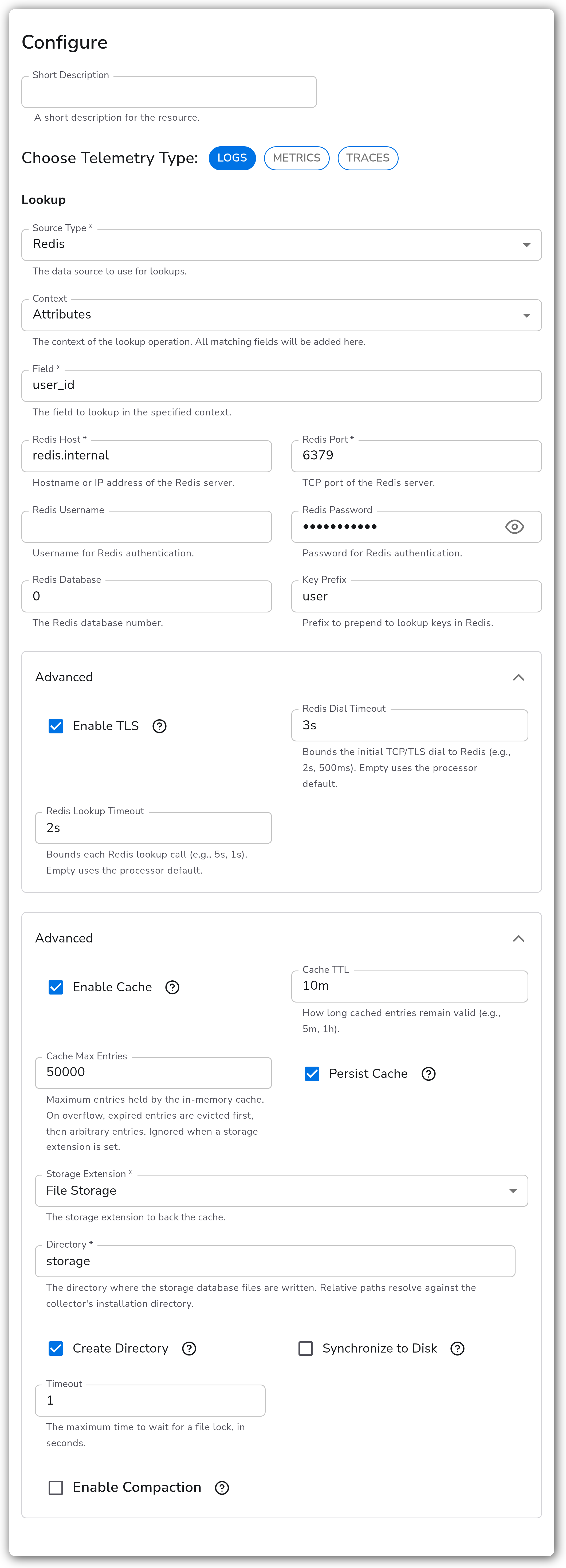Uncheck the Enable Cache checkbox
566x1568 pixels.
[56, 987]
